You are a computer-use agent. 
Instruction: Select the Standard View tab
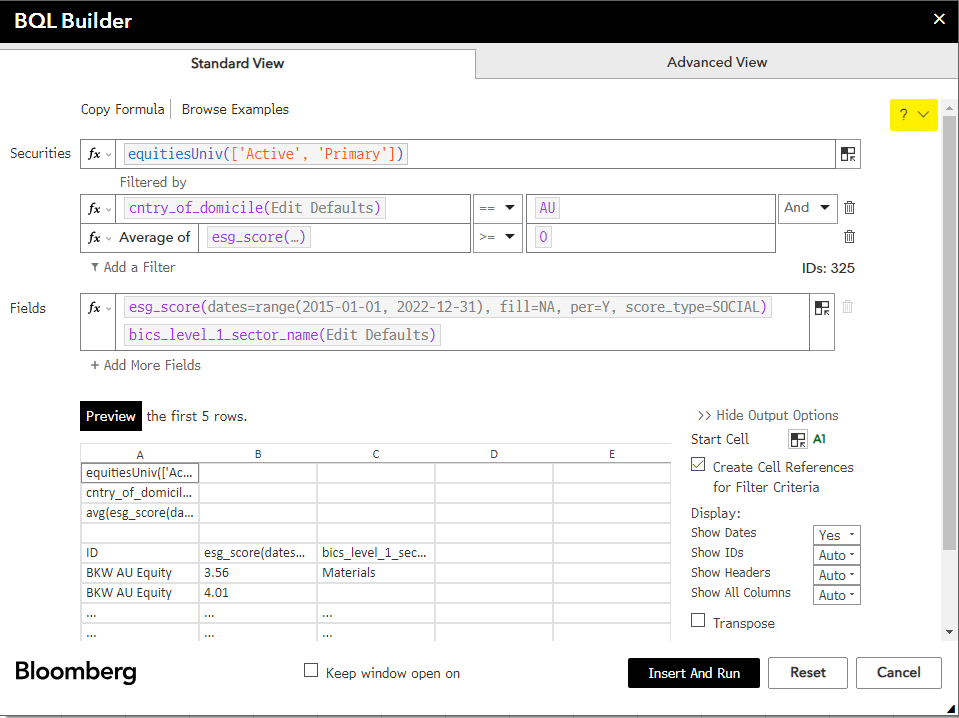coord(237,62)
